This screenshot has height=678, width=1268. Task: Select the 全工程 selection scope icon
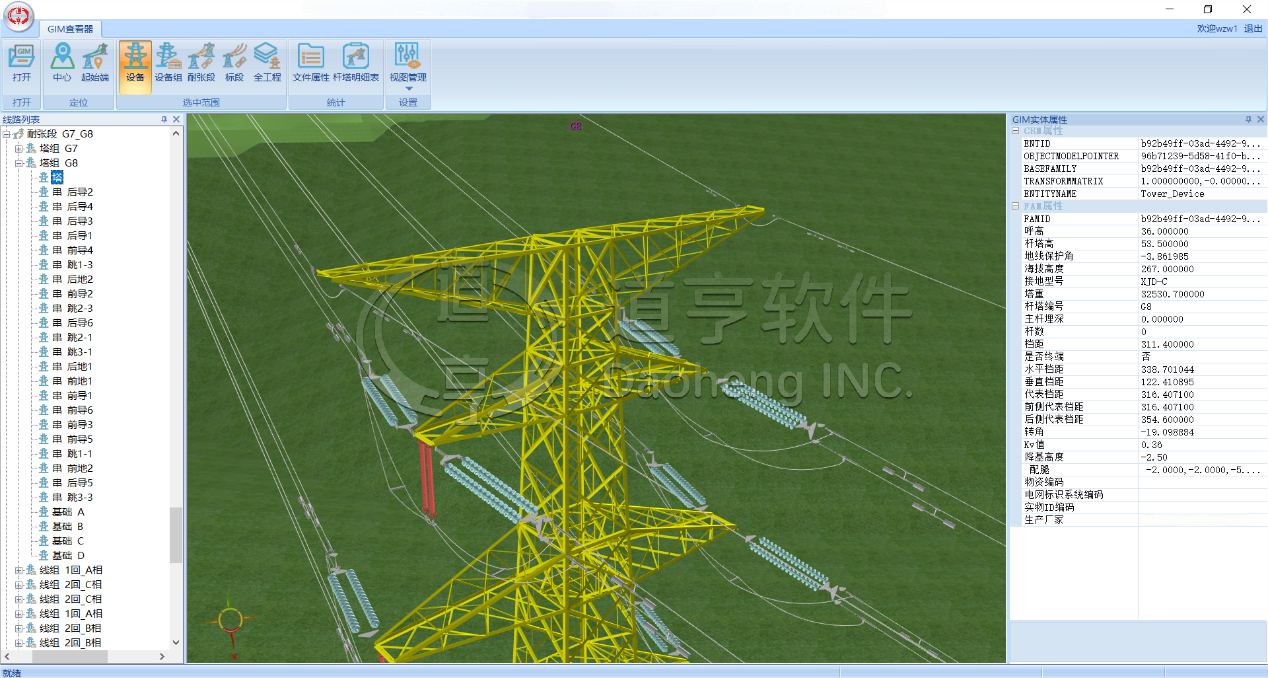pyautogui.click(x=266, y=62)
